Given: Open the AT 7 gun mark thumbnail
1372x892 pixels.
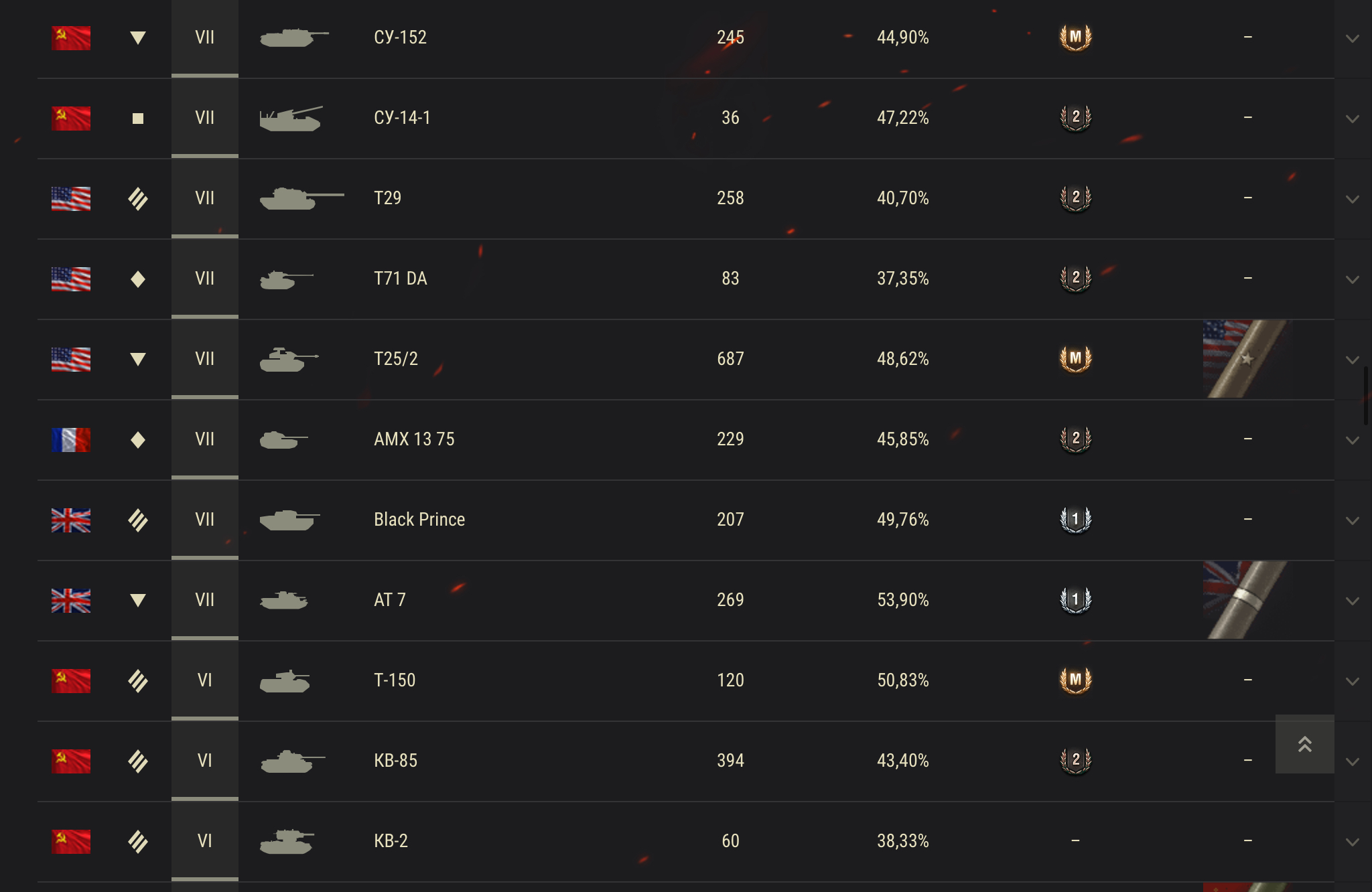Looking at the screenshot, I should pos(1246,600).
